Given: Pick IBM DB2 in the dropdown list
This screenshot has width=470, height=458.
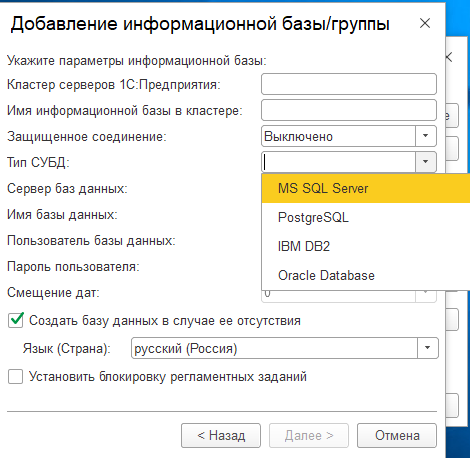Looking at the screenshot, I should (366, 247).
